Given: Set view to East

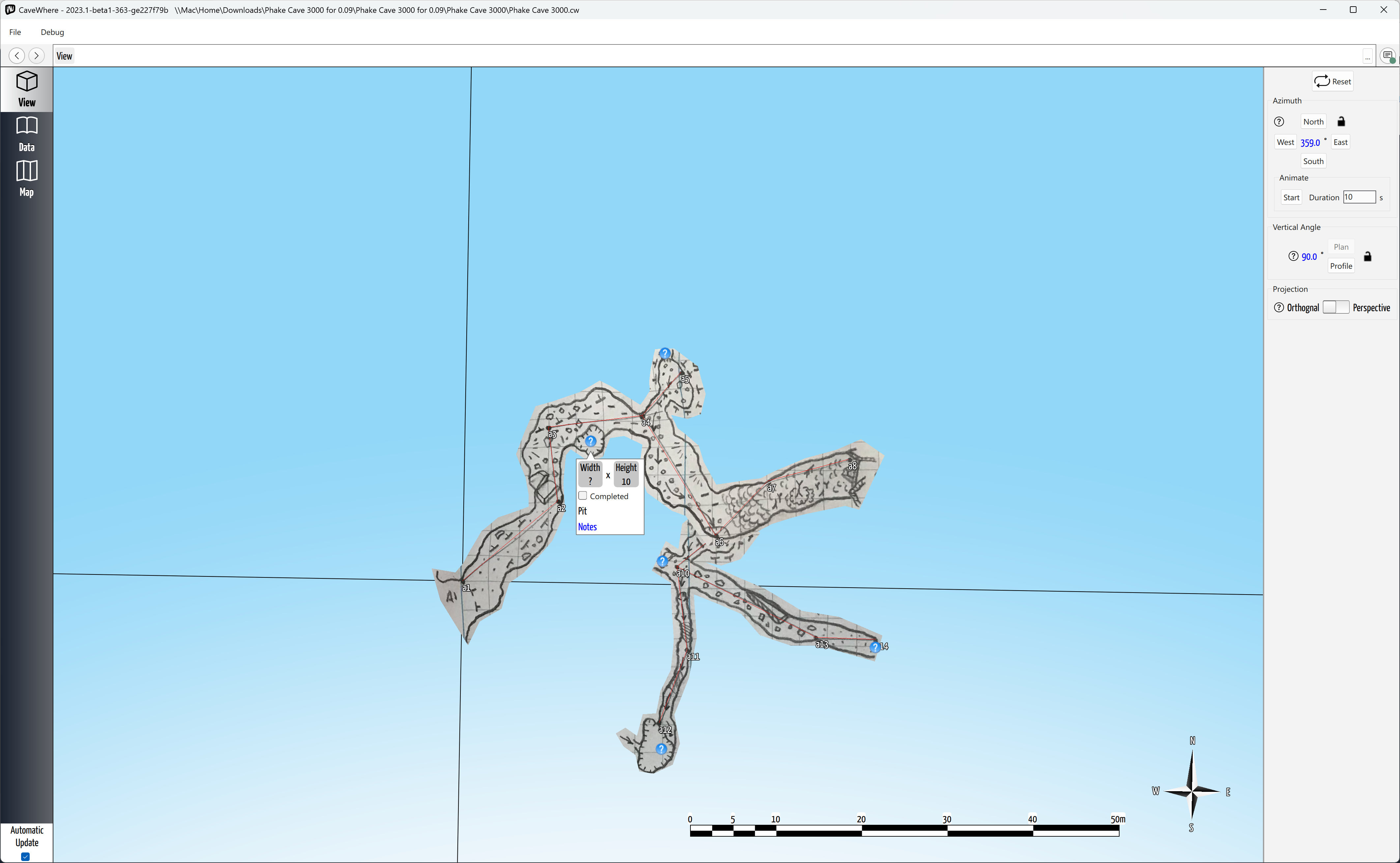Looking at the screenshot, I should 1340,142.
